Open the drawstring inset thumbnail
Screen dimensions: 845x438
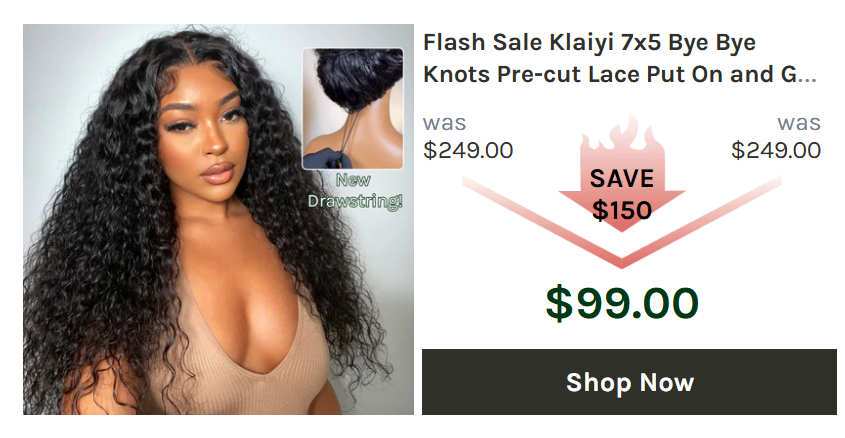click(x=352, y=109)
